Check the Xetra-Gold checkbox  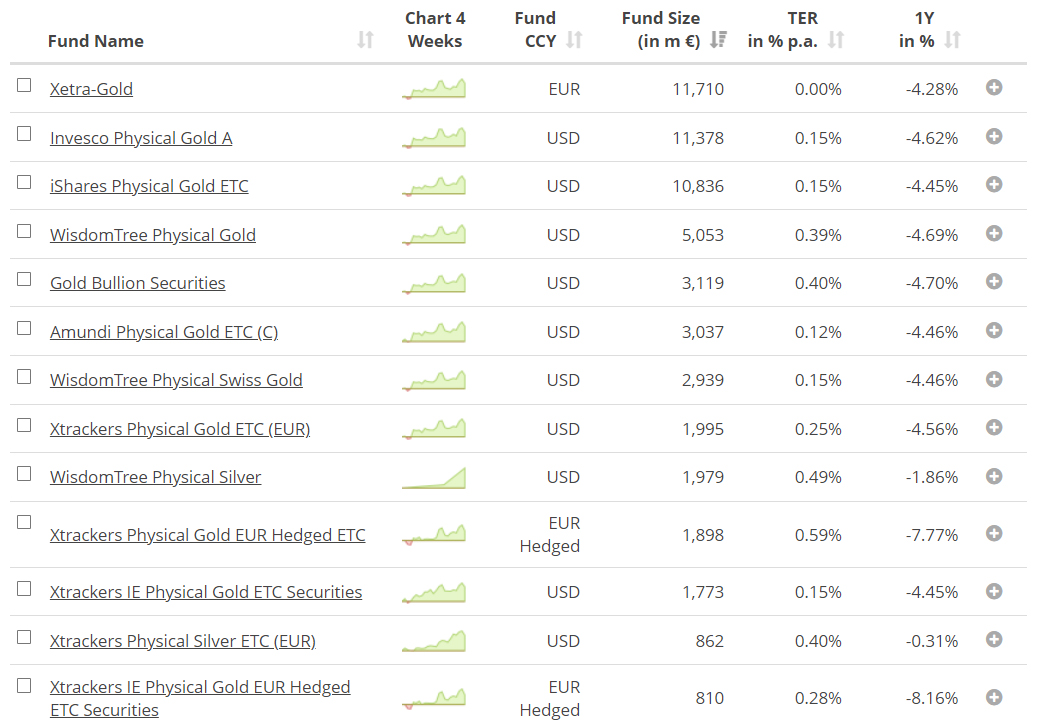click(x=24, y=86)
